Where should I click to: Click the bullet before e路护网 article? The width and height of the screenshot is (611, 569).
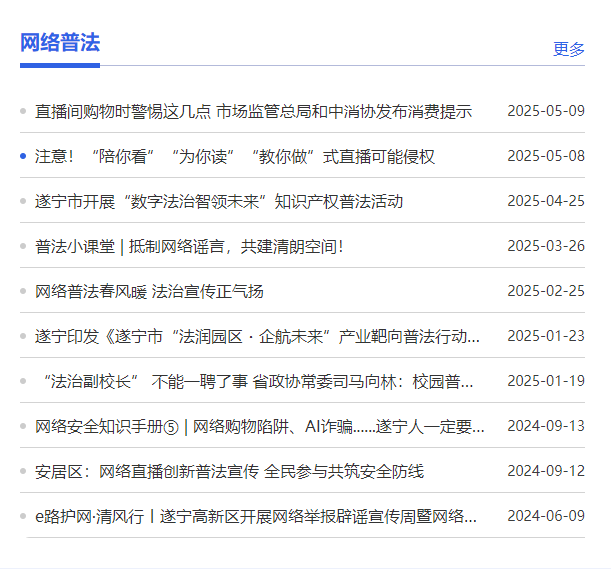click(23, 516)
